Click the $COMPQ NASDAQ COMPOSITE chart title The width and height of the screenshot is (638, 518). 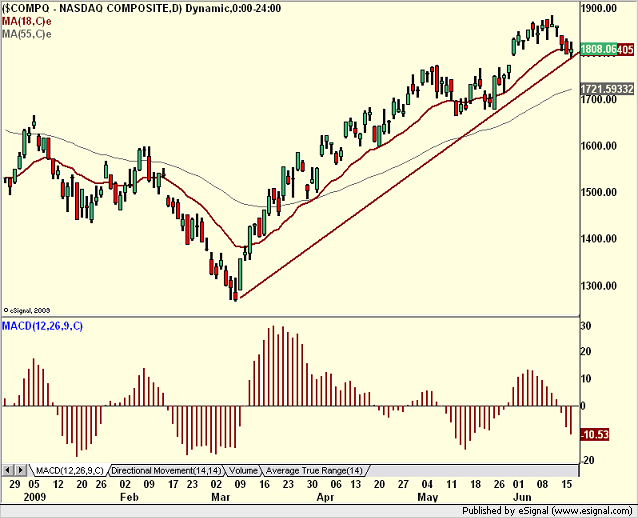click(x=141, y=8)
